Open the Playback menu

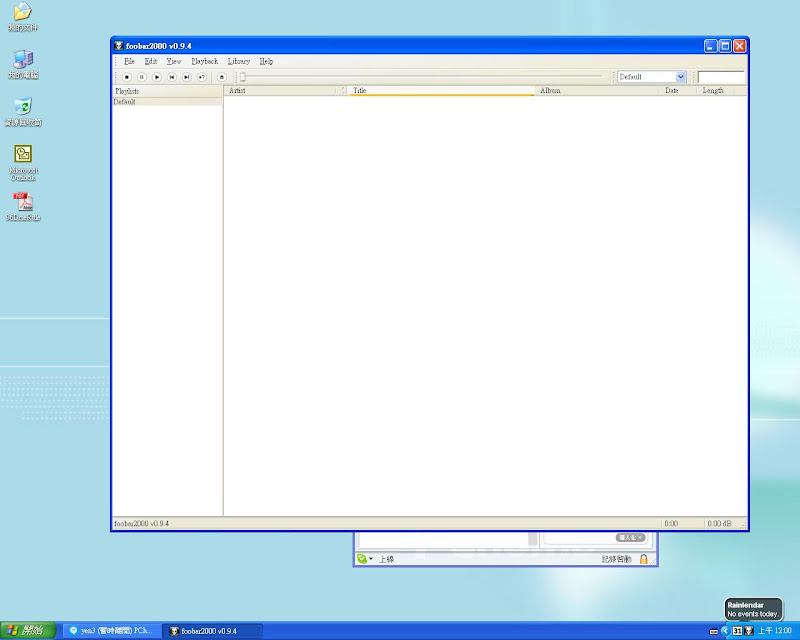[205, 61]
